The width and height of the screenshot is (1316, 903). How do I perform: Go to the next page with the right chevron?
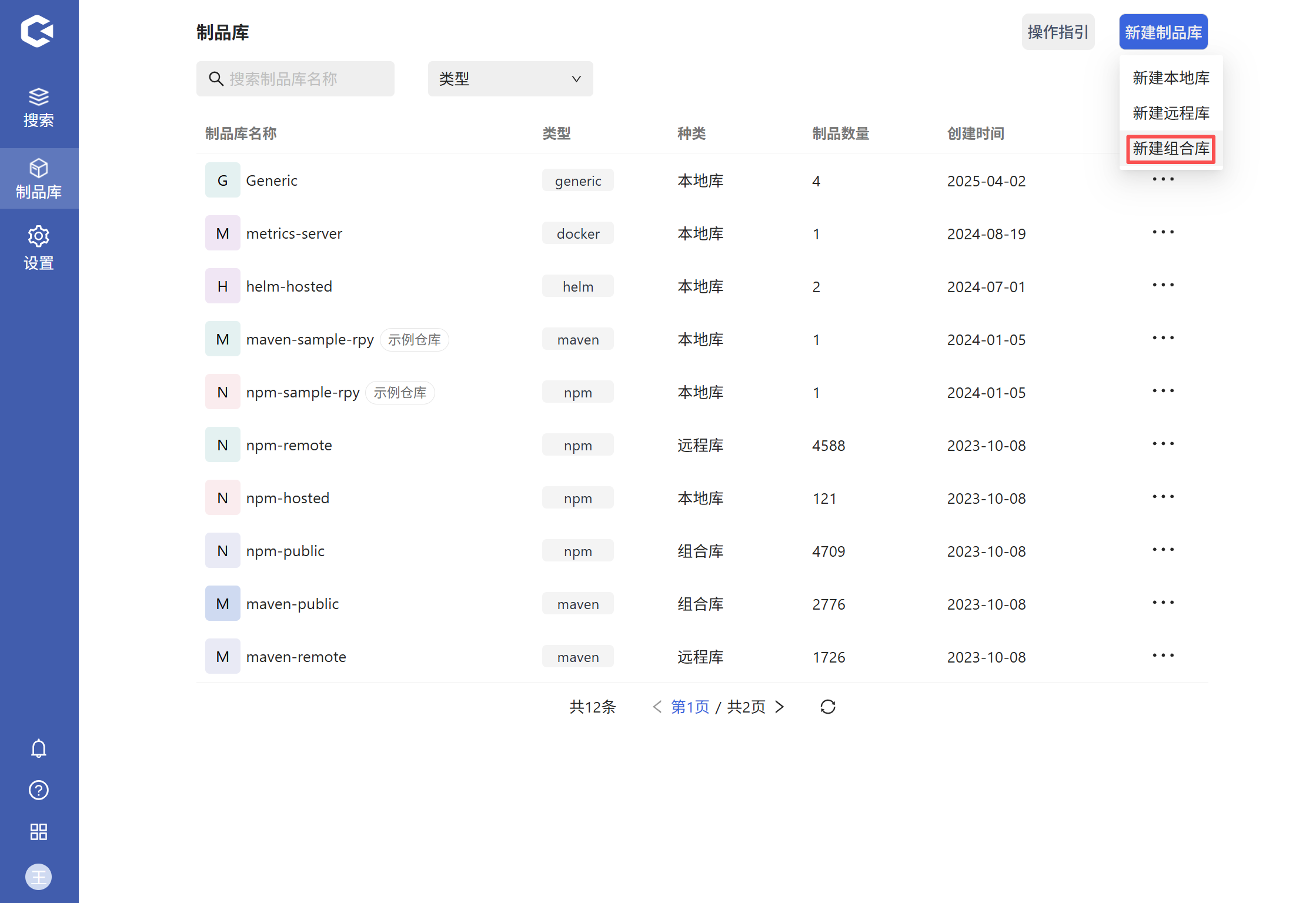pyautogui.click(x=780, y=707)
